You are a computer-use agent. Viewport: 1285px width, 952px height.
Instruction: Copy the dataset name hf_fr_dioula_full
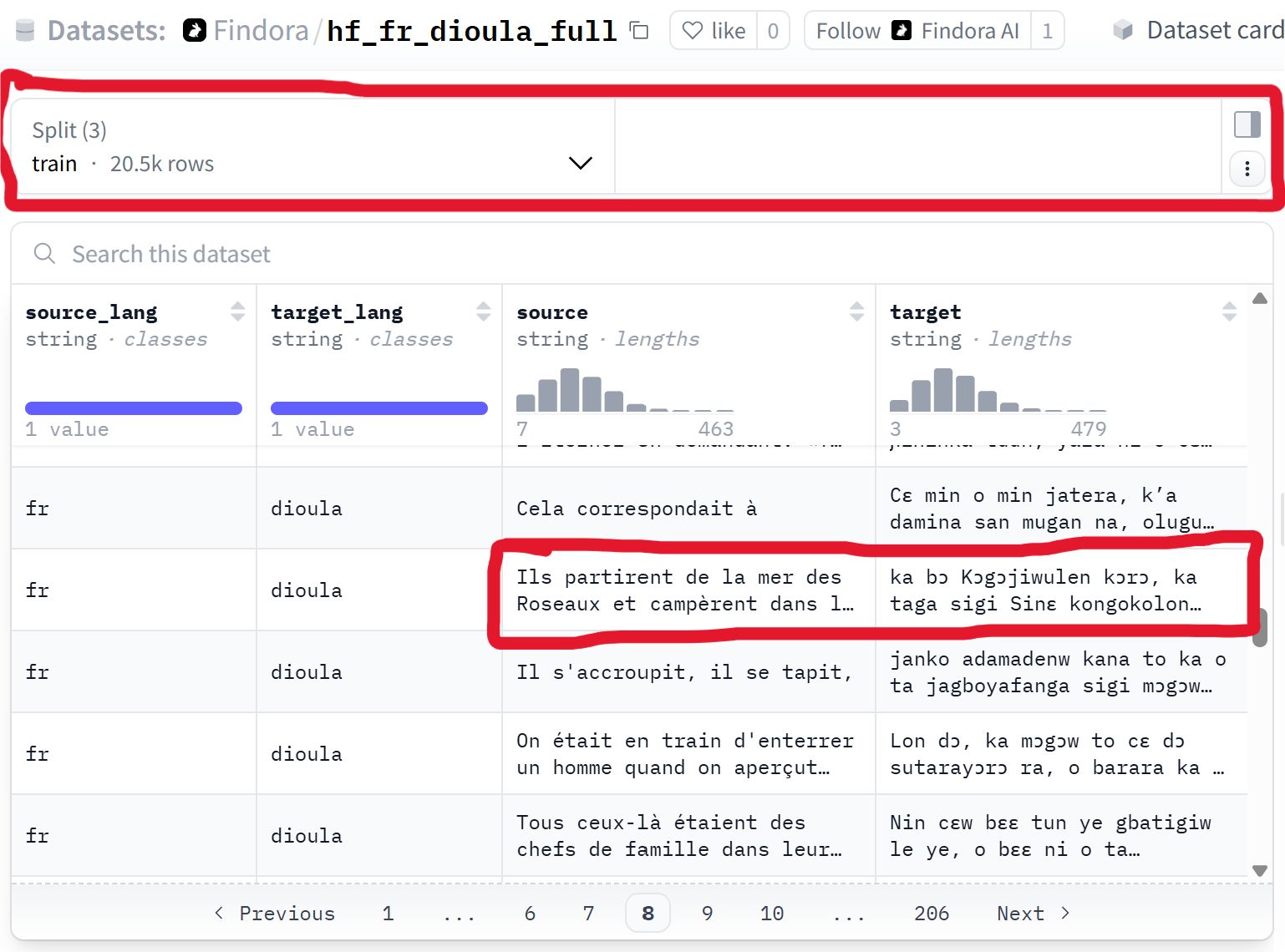click(x=637, y=29)
